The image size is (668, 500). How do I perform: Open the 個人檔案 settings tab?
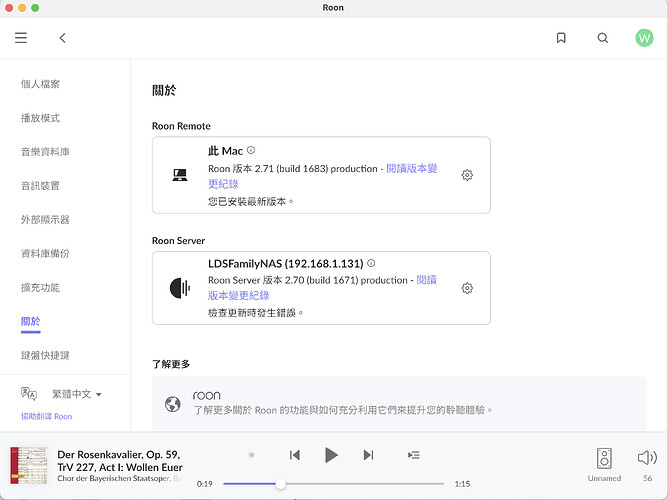[x=40, y=84]
